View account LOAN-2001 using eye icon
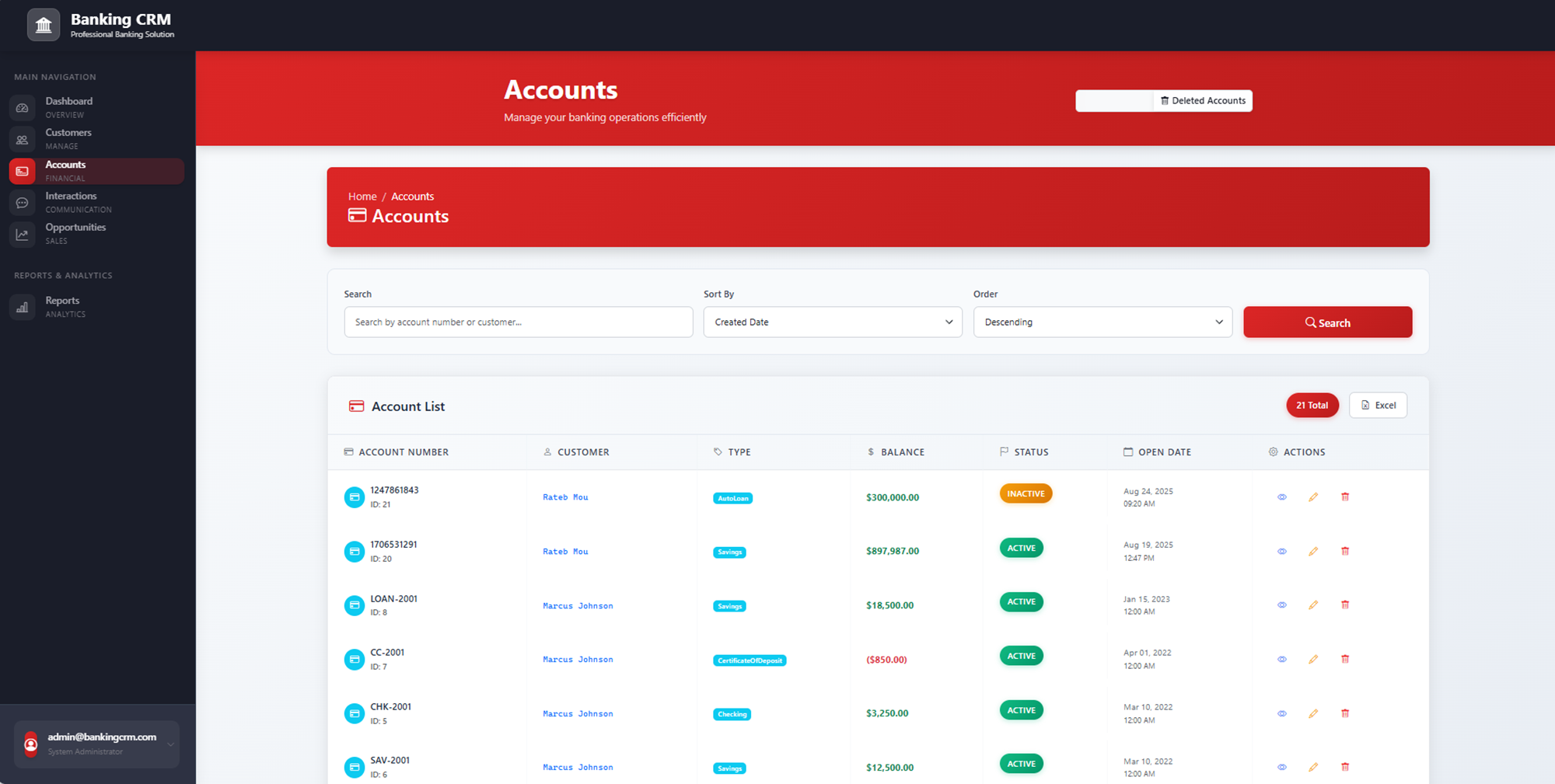This screenshot has width=1555, height=784. 1281,605
